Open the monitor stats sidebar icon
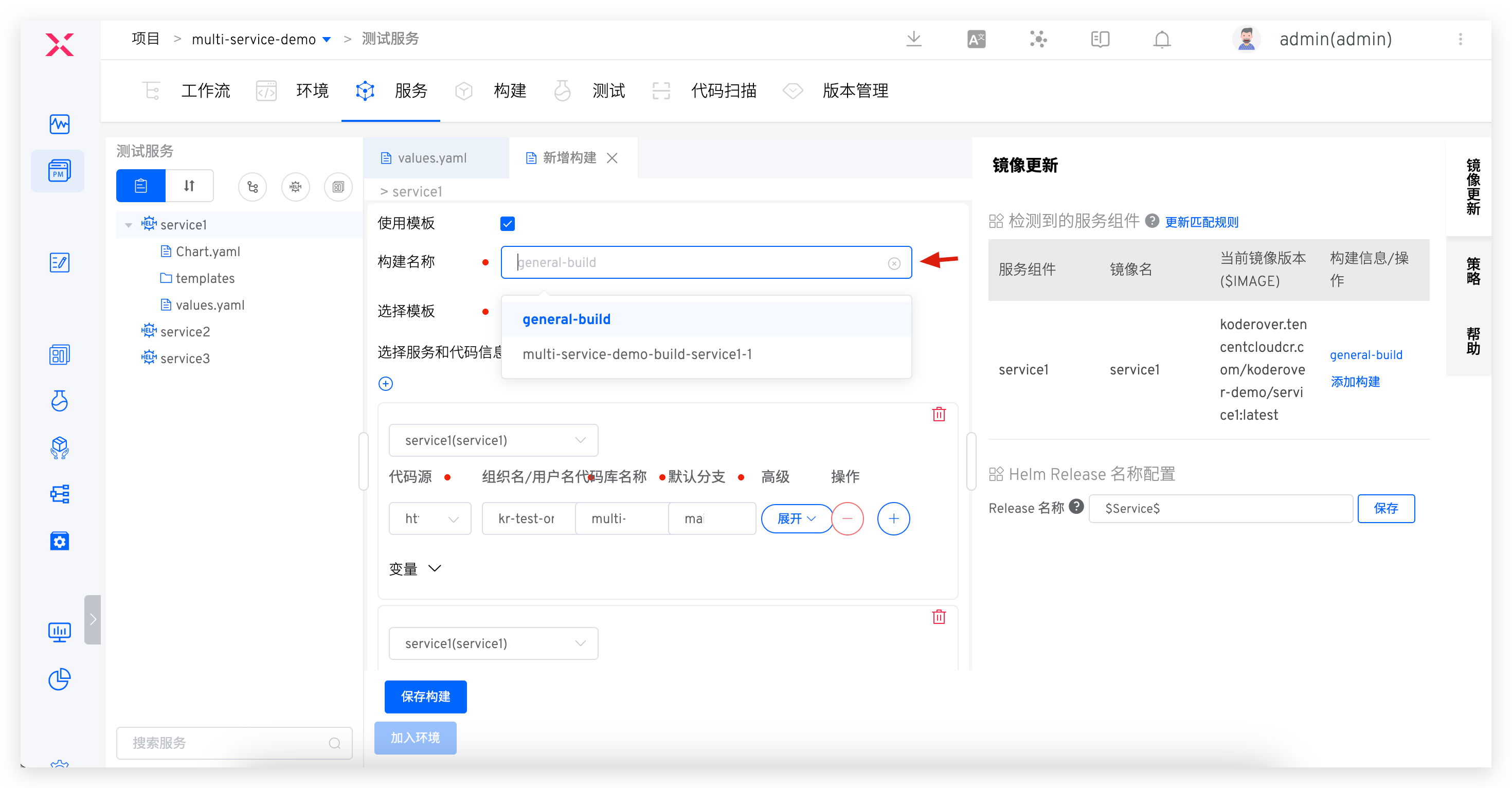 (x=59, y=632)
